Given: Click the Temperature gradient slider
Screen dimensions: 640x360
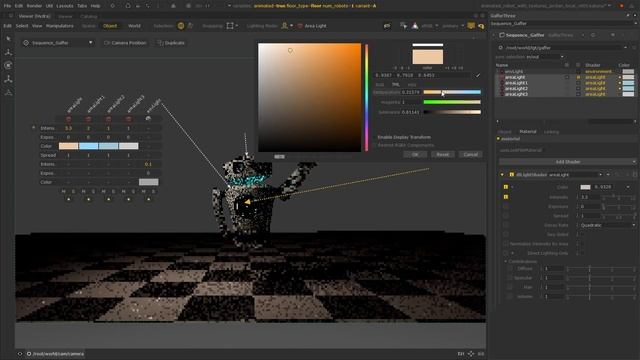Looking at the screenshot, I should (x=452, y=92).
